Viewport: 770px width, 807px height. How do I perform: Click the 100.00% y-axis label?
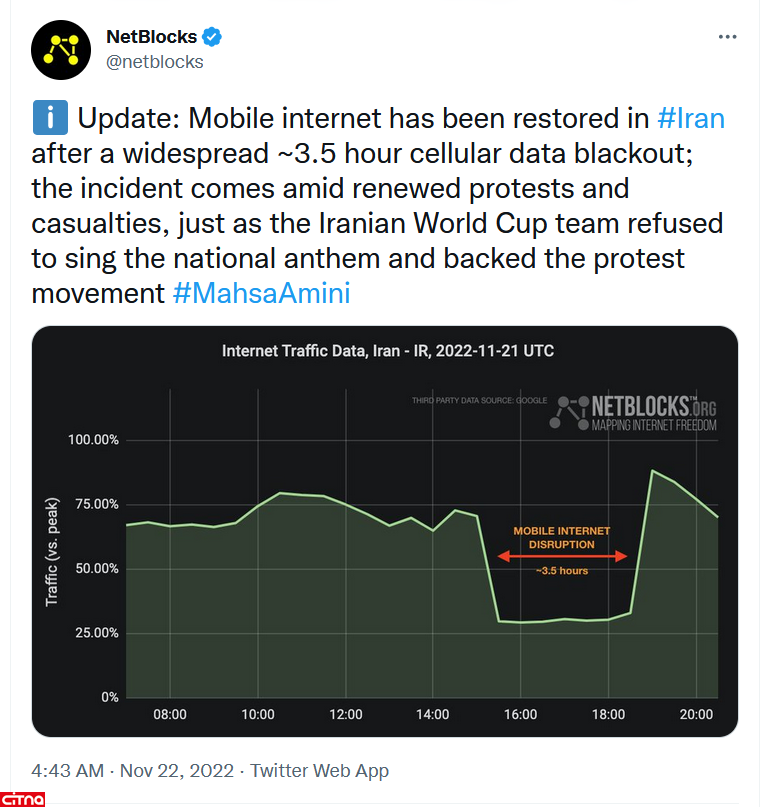click(93, 440)
